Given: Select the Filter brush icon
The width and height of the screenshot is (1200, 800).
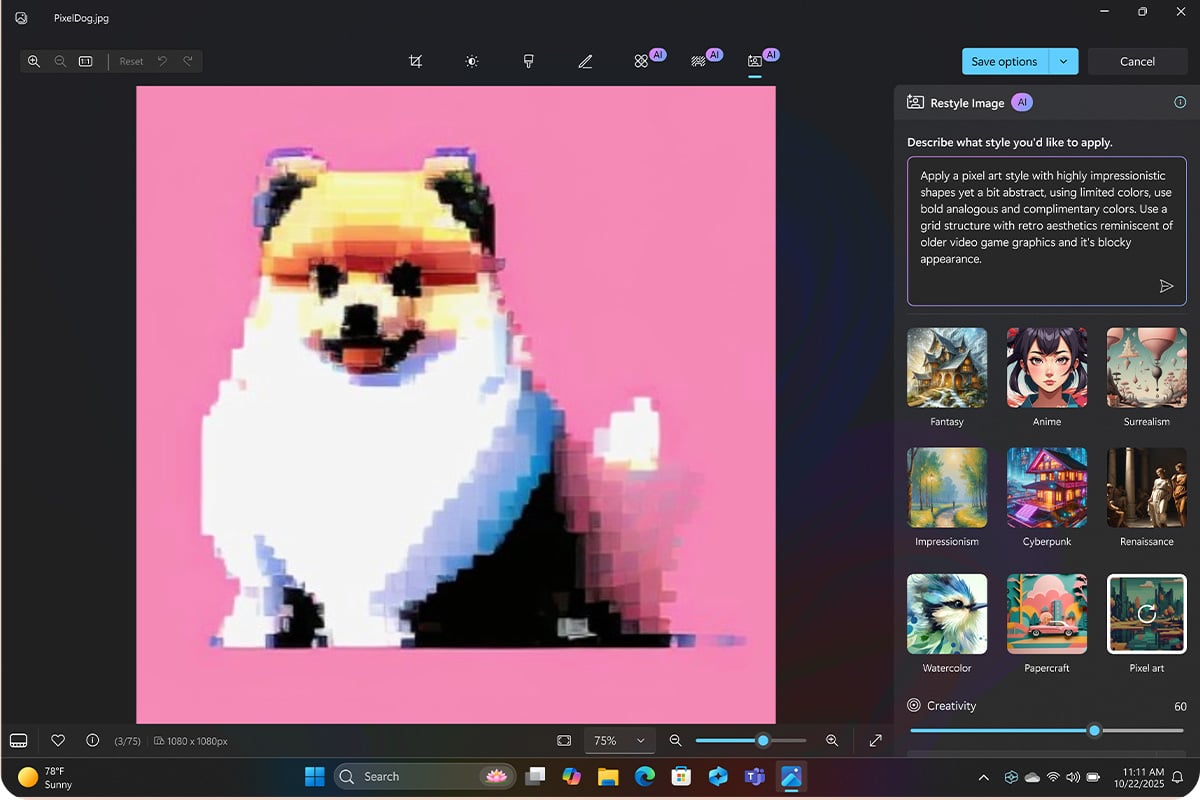Looking at the screenshot, I should 528,61.
